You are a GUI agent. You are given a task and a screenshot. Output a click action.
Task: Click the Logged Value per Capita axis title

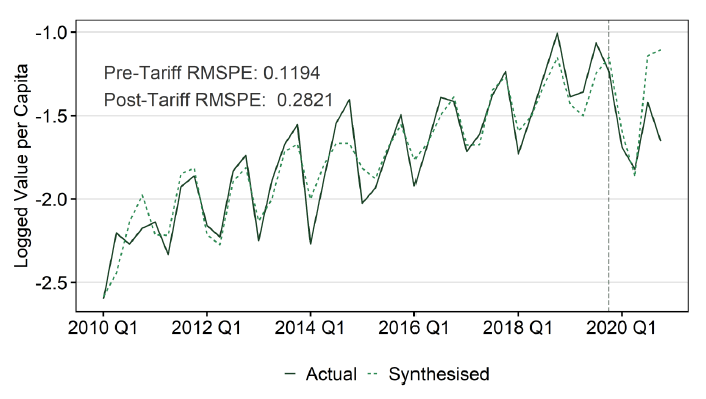tap(21, 166)
